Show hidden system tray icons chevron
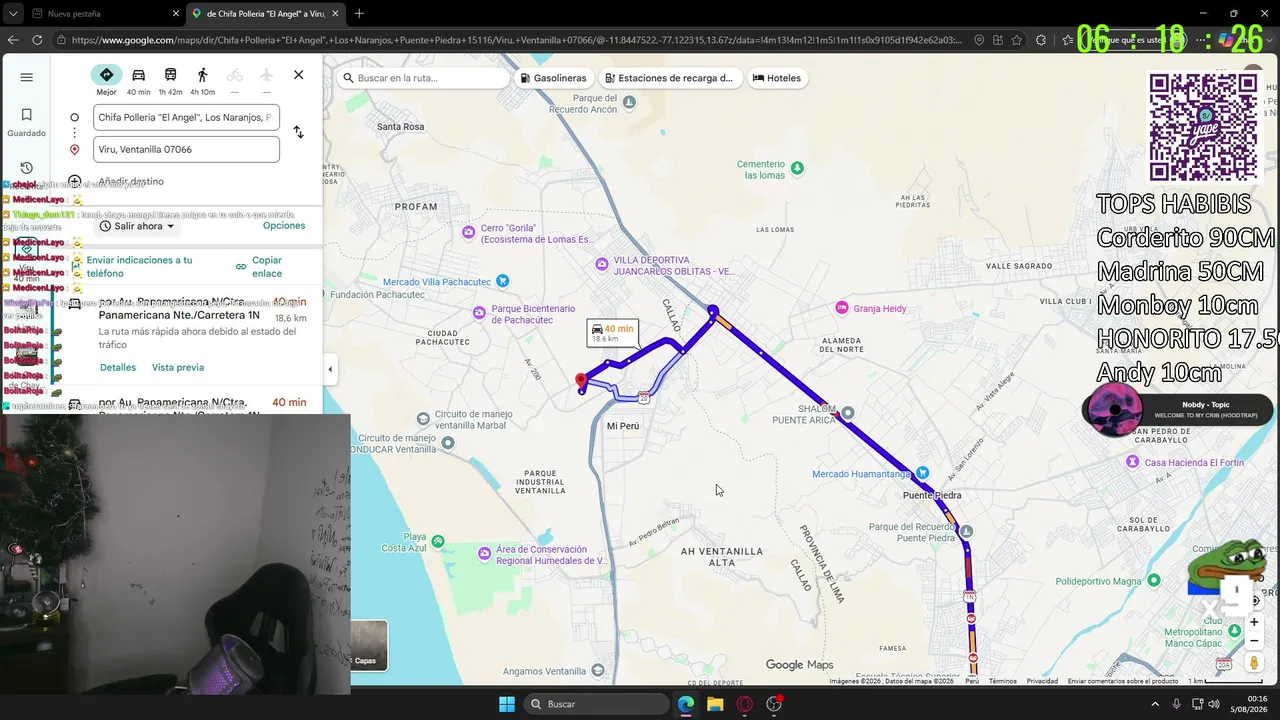 coord(1153,704)
